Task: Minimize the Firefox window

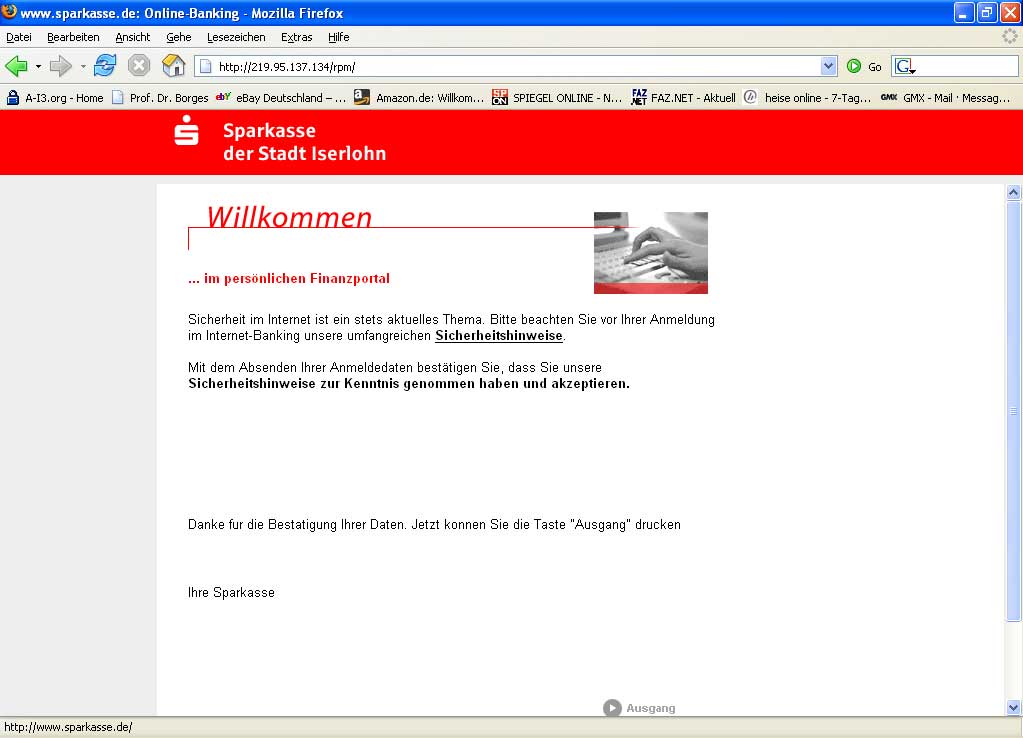Action: [x=964, y=12]
